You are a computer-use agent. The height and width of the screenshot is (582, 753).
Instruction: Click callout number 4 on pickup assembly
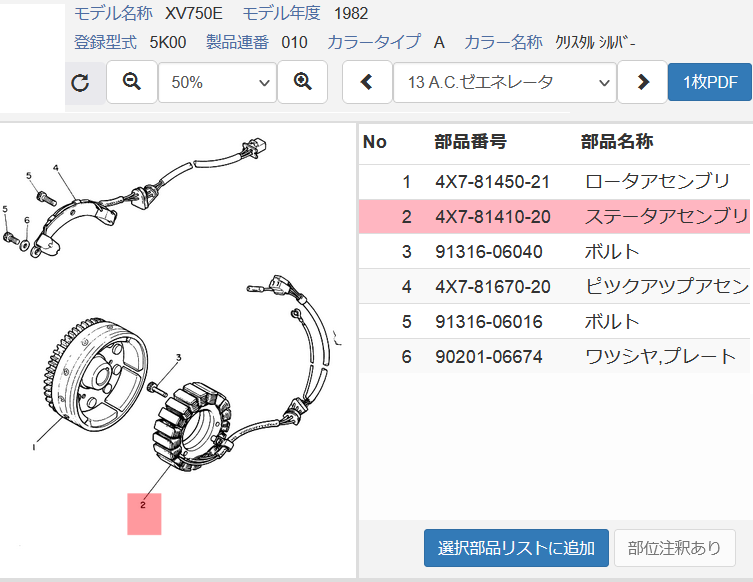56,168
